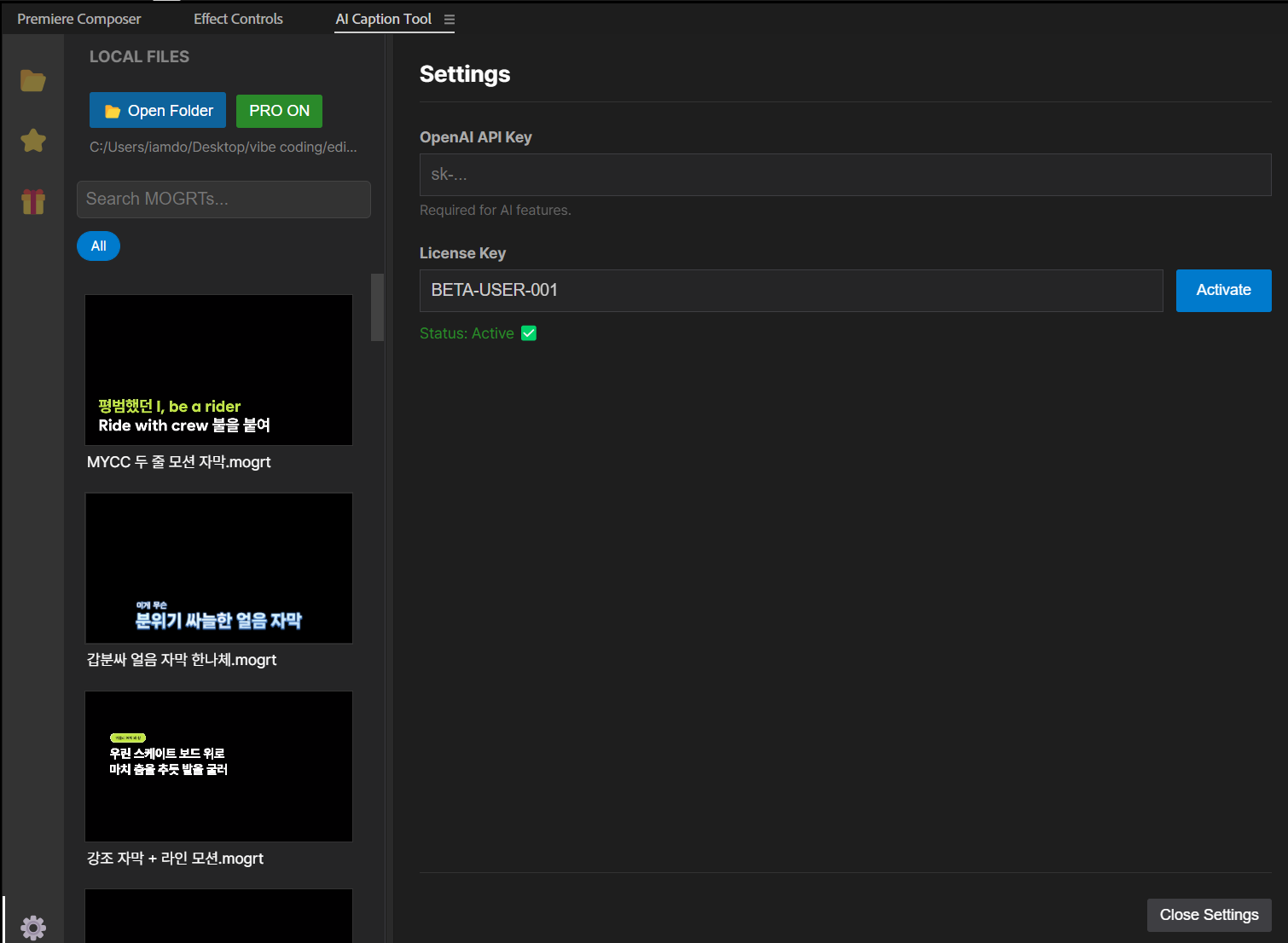1288x943 pixels.
Task: Select the MYCC 두 줄 모션 자막 thumbnail
Action: coord(219,370)
